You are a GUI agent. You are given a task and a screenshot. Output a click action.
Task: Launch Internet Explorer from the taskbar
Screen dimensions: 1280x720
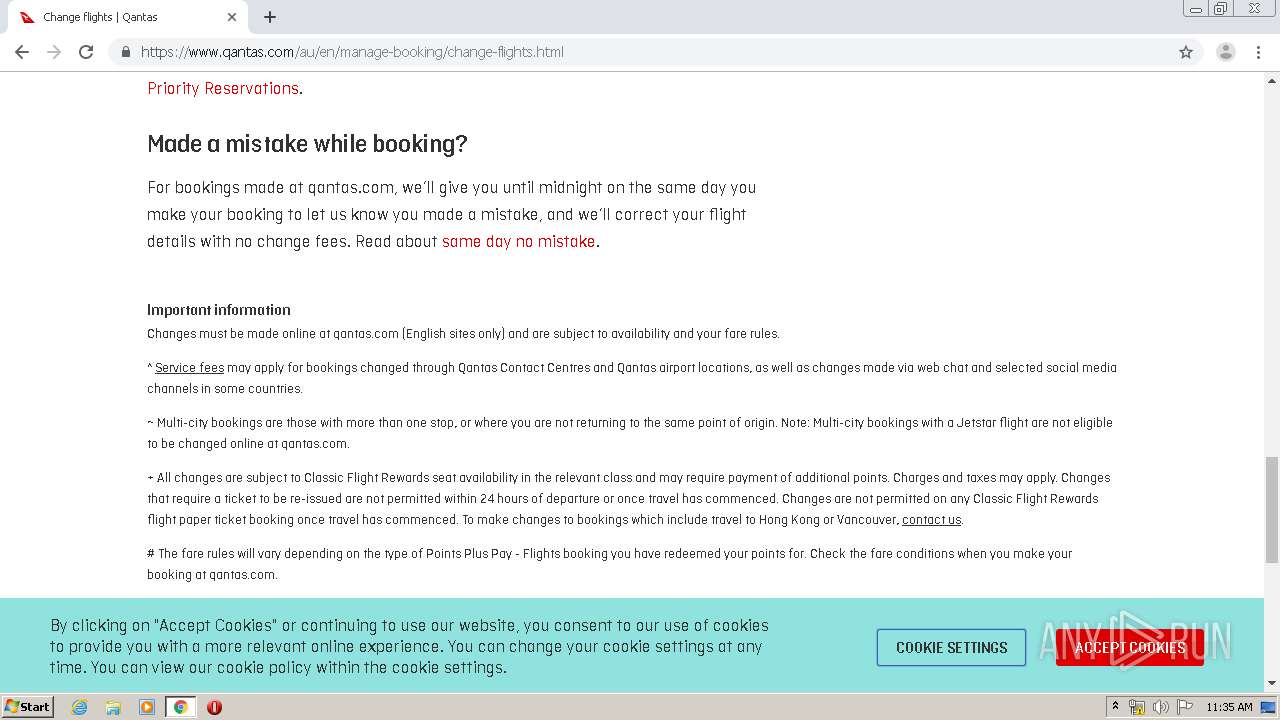79,707
